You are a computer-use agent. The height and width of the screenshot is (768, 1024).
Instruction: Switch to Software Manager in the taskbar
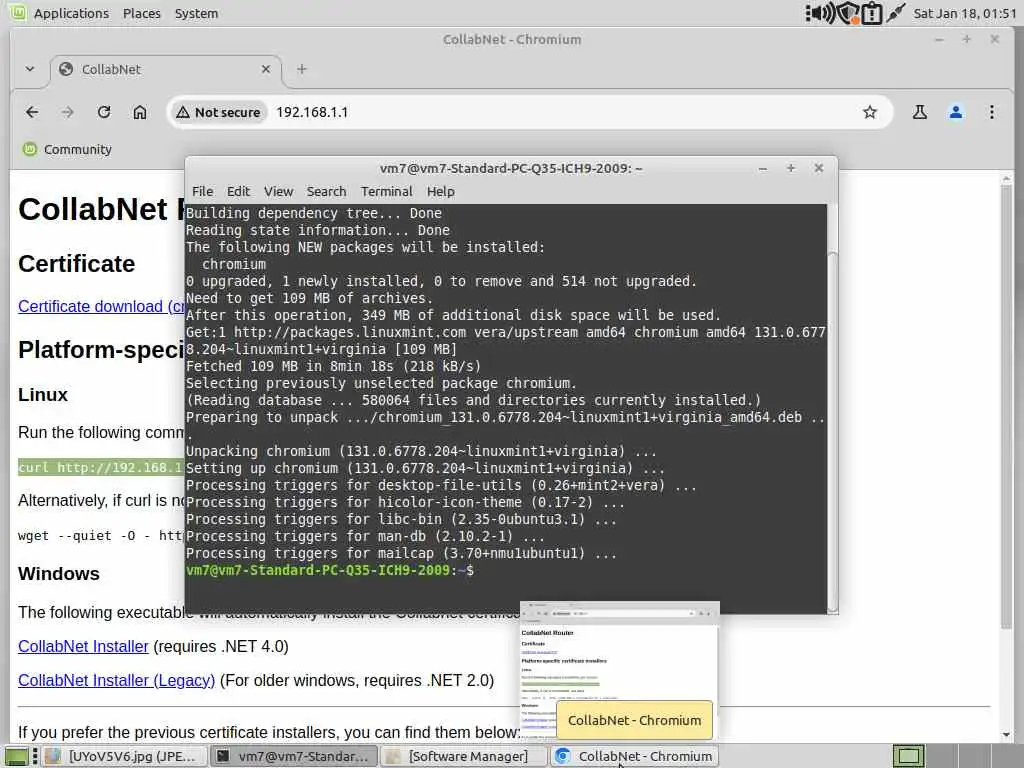(x=464, y=756)
